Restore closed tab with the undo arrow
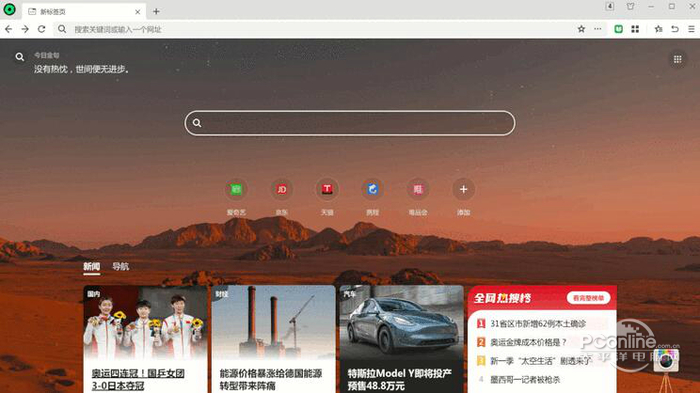700x393 pixels. [x=675, y=29]
